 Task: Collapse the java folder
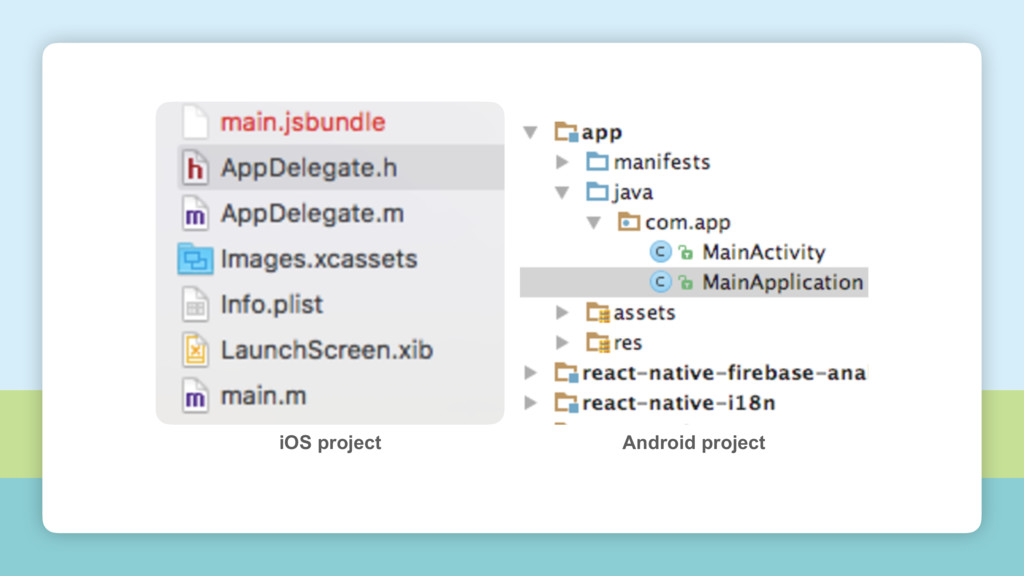(x=562, y=193)
